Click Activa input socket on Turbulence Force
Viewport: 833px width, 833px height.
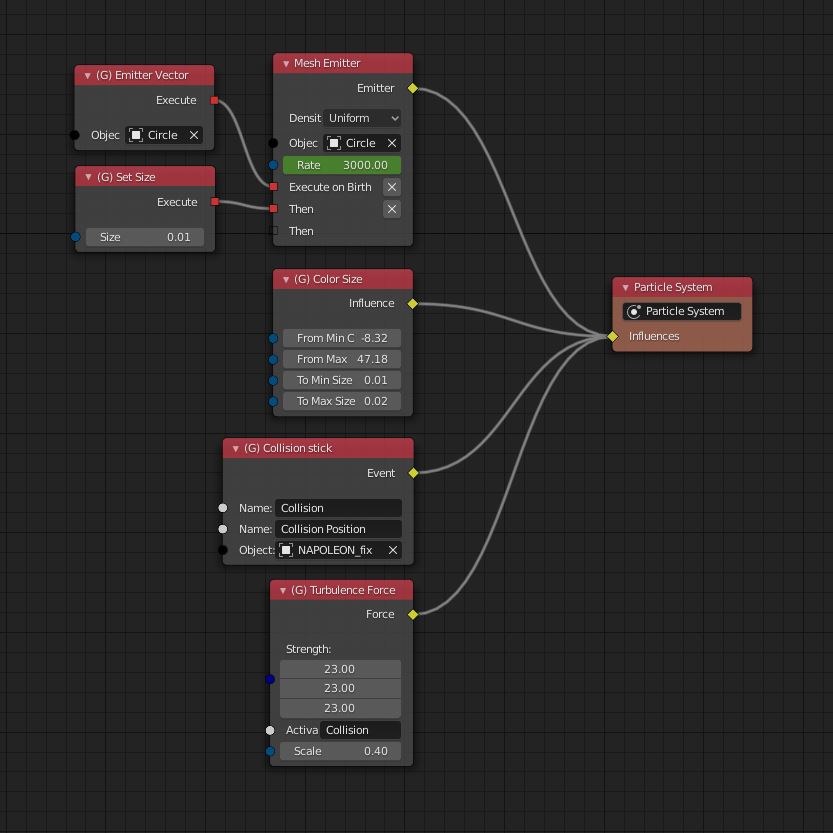pos(270,730)
